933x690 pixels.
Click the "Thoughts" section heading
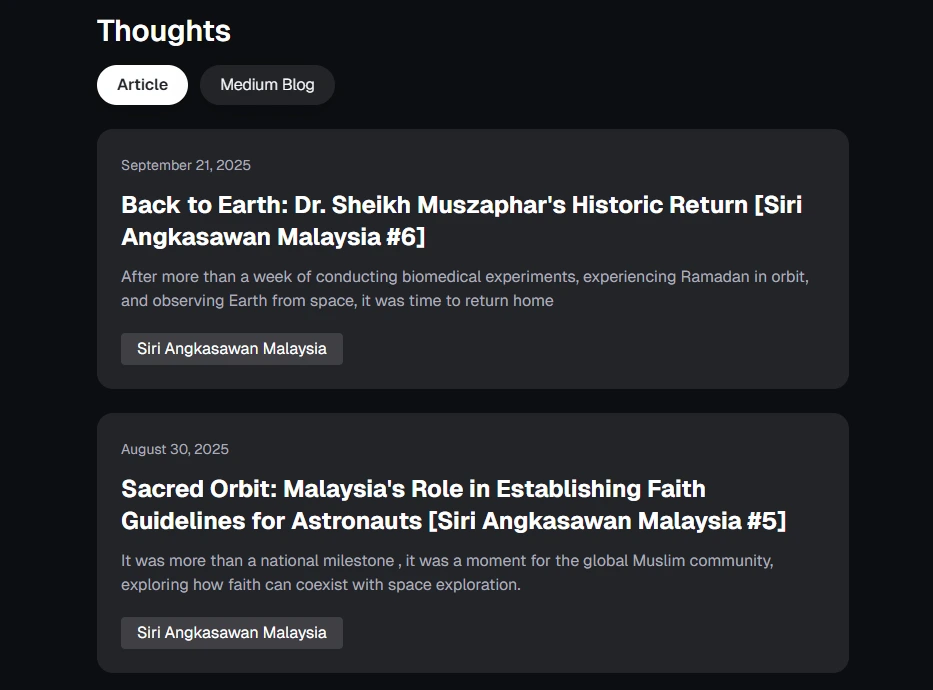tap(164, 31)
